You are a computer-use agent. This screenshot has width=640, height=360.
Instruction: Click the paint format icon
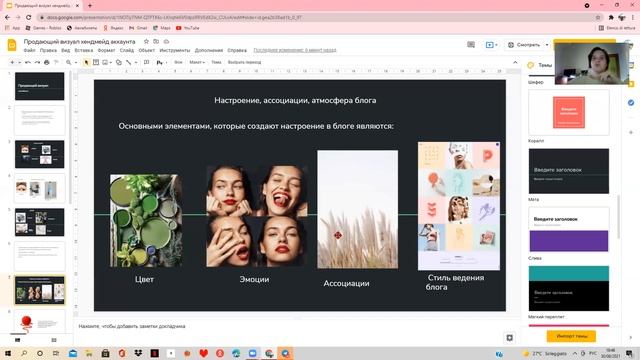[56, 62]
